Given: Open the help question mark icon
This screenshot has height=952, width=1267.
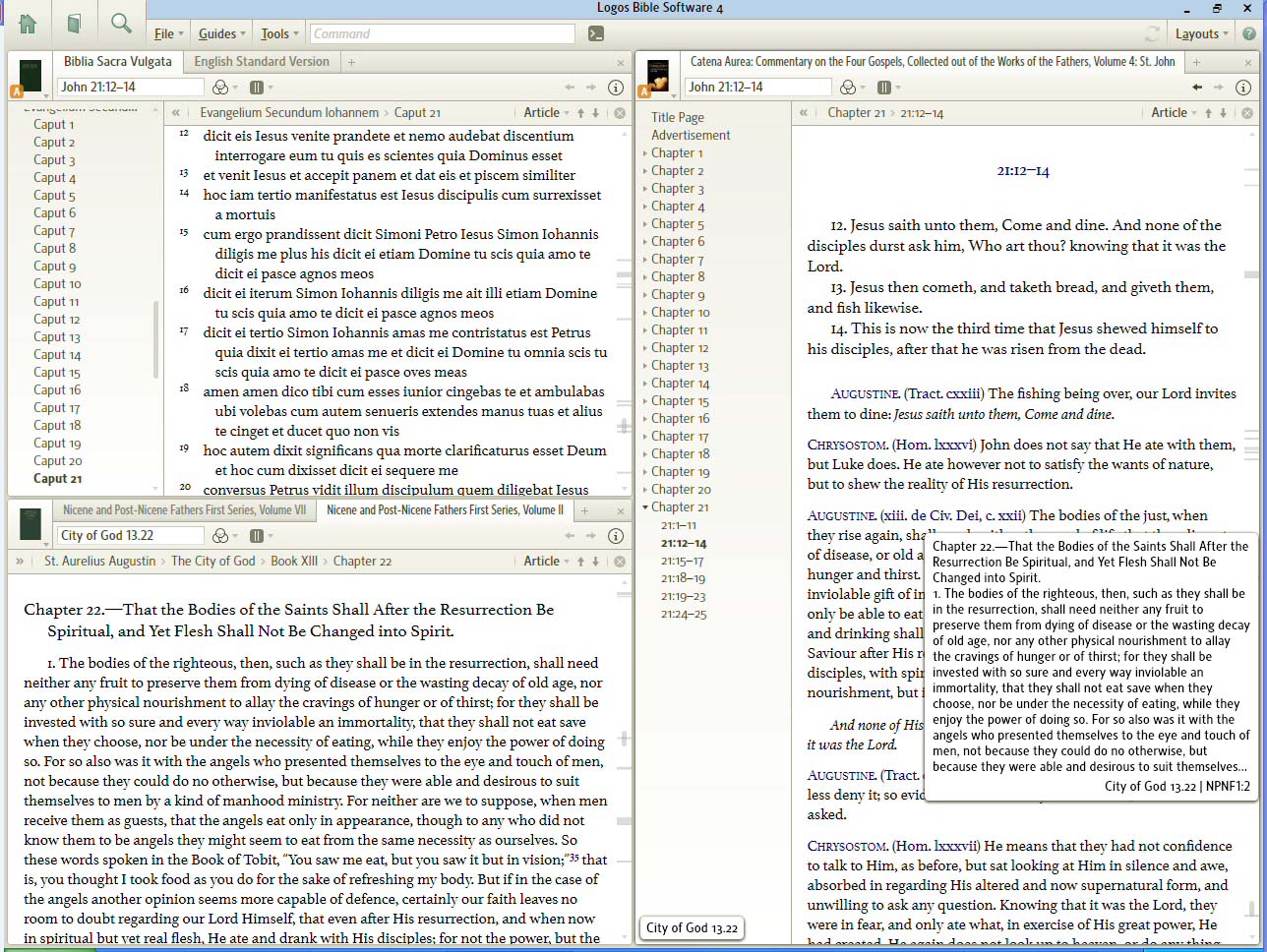Looking at the screenshot, I should point(1249,33).
